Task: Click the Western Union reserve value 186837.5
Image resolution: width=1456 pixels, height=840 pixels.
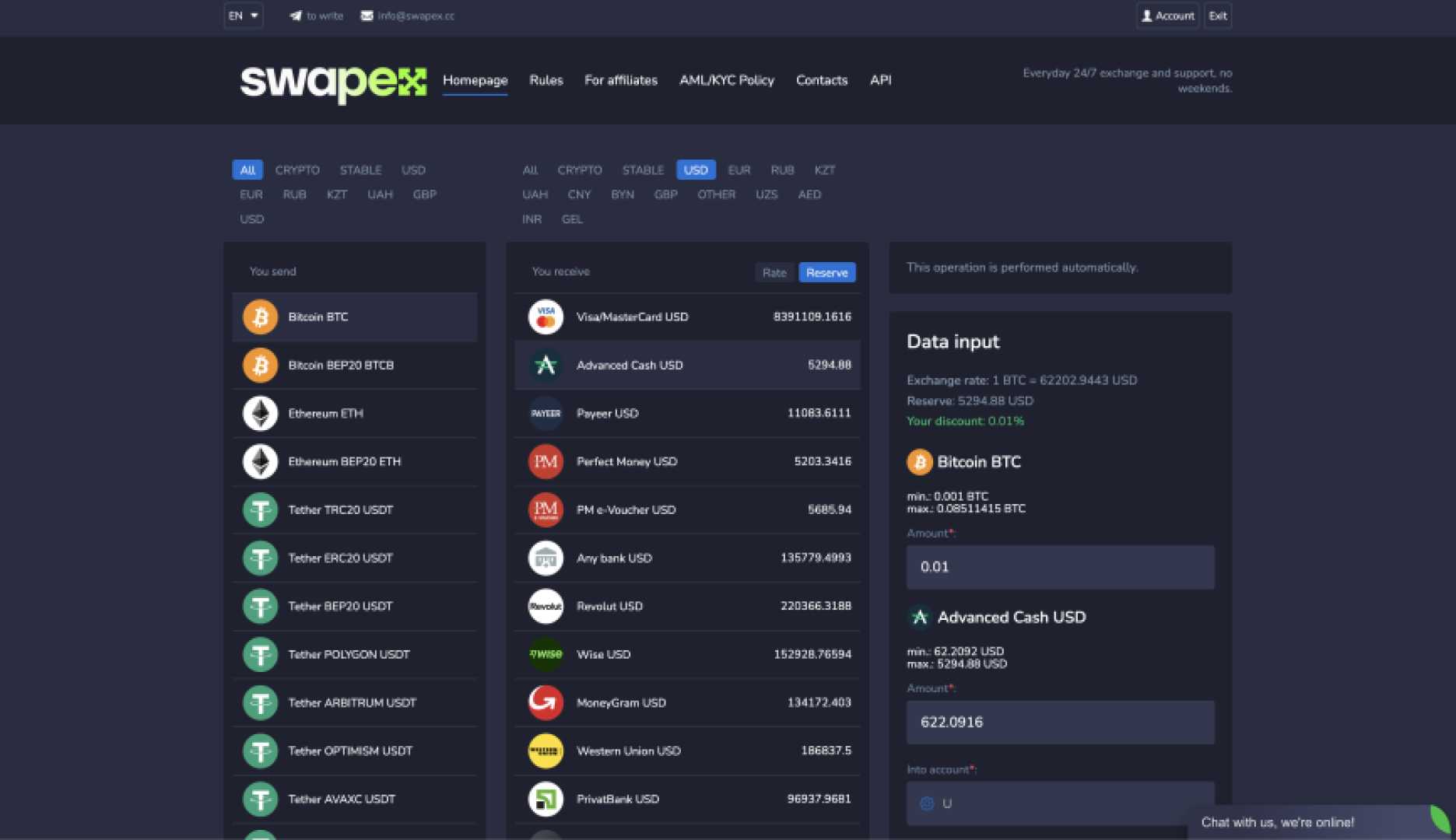Action: [826, 751]
